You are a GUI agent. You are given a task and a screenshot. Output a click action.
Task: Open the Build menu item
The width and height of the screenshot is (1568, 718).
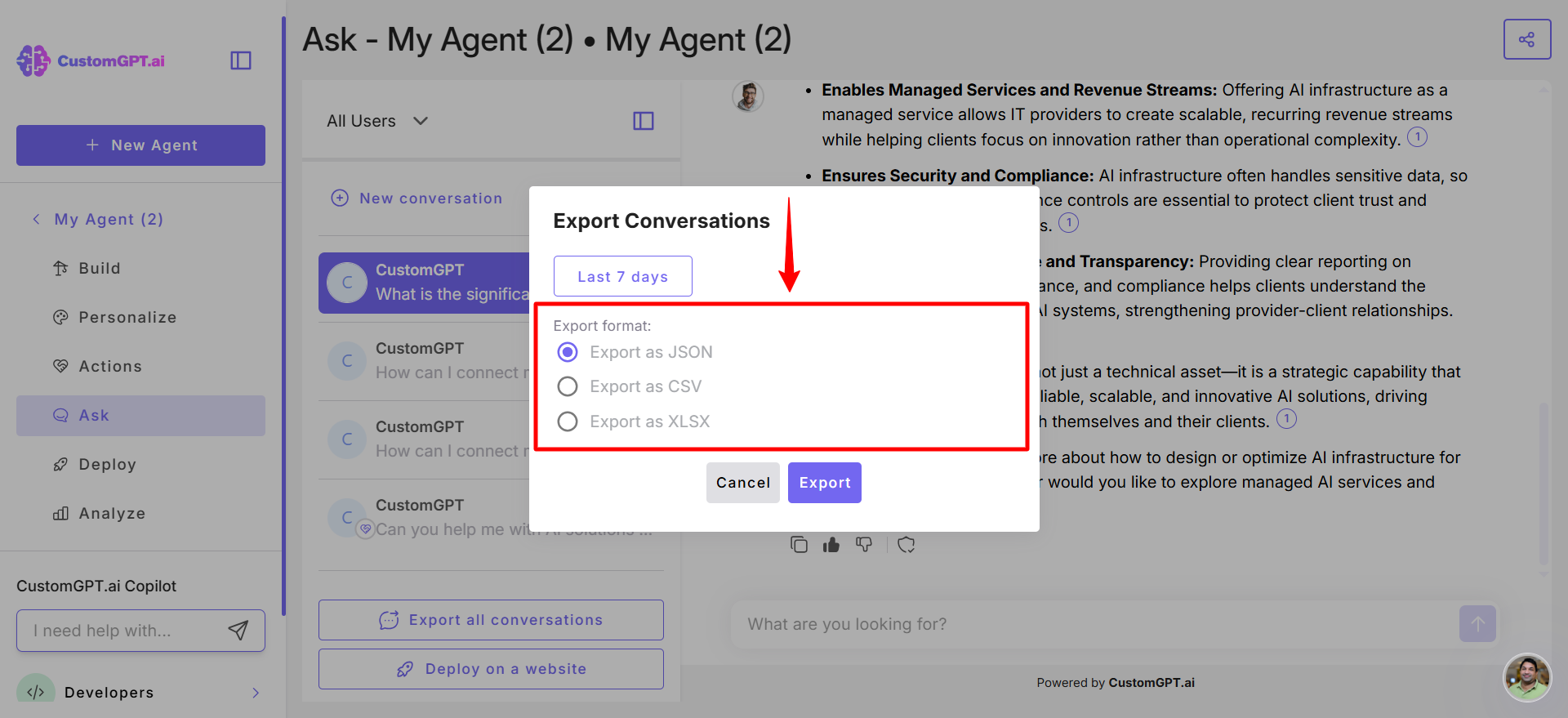click(x=140, y=268)
